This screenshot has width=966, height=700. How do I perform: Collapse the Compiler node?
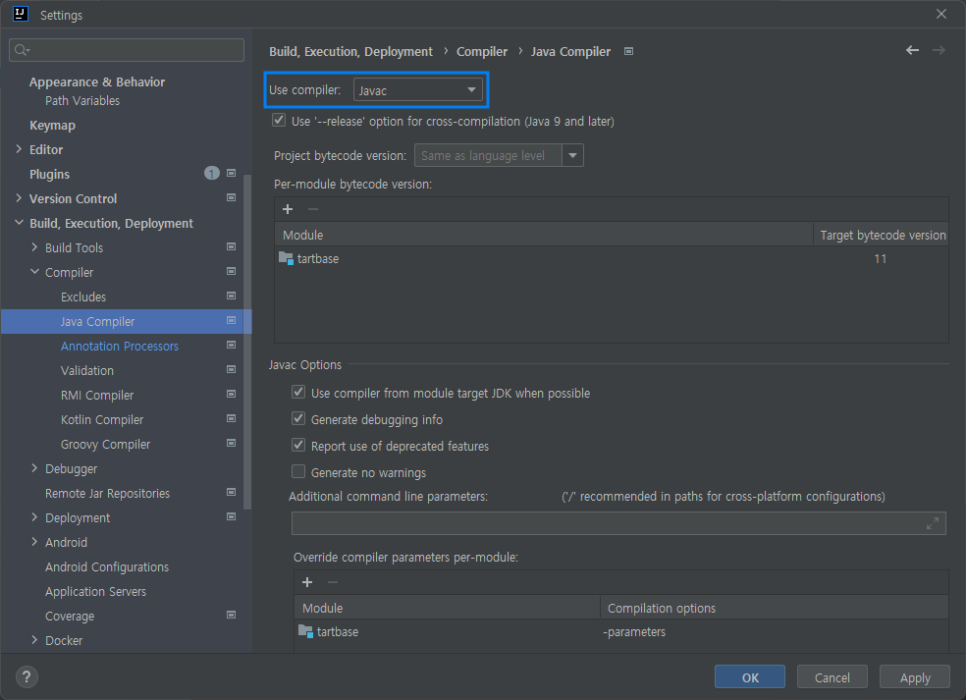[x=34, y=272]
